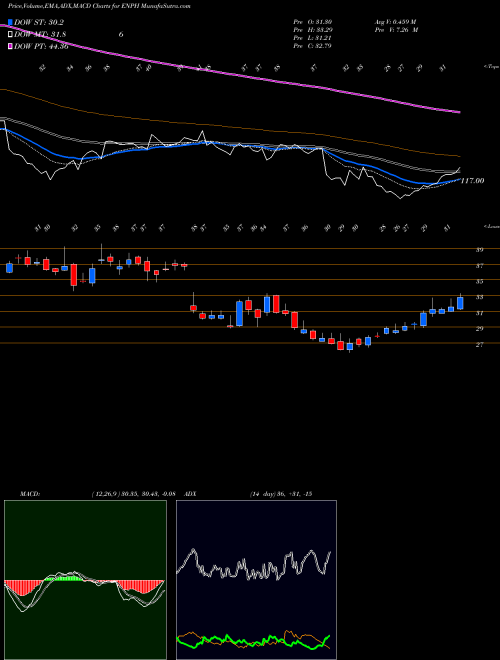Click the chart title for ENPH

99,7
